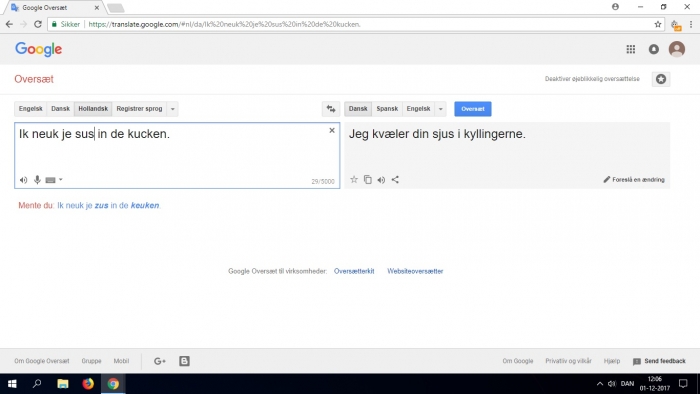Open the Windows Start menu
Screen dimensions: 700x394
coord(12,384)
